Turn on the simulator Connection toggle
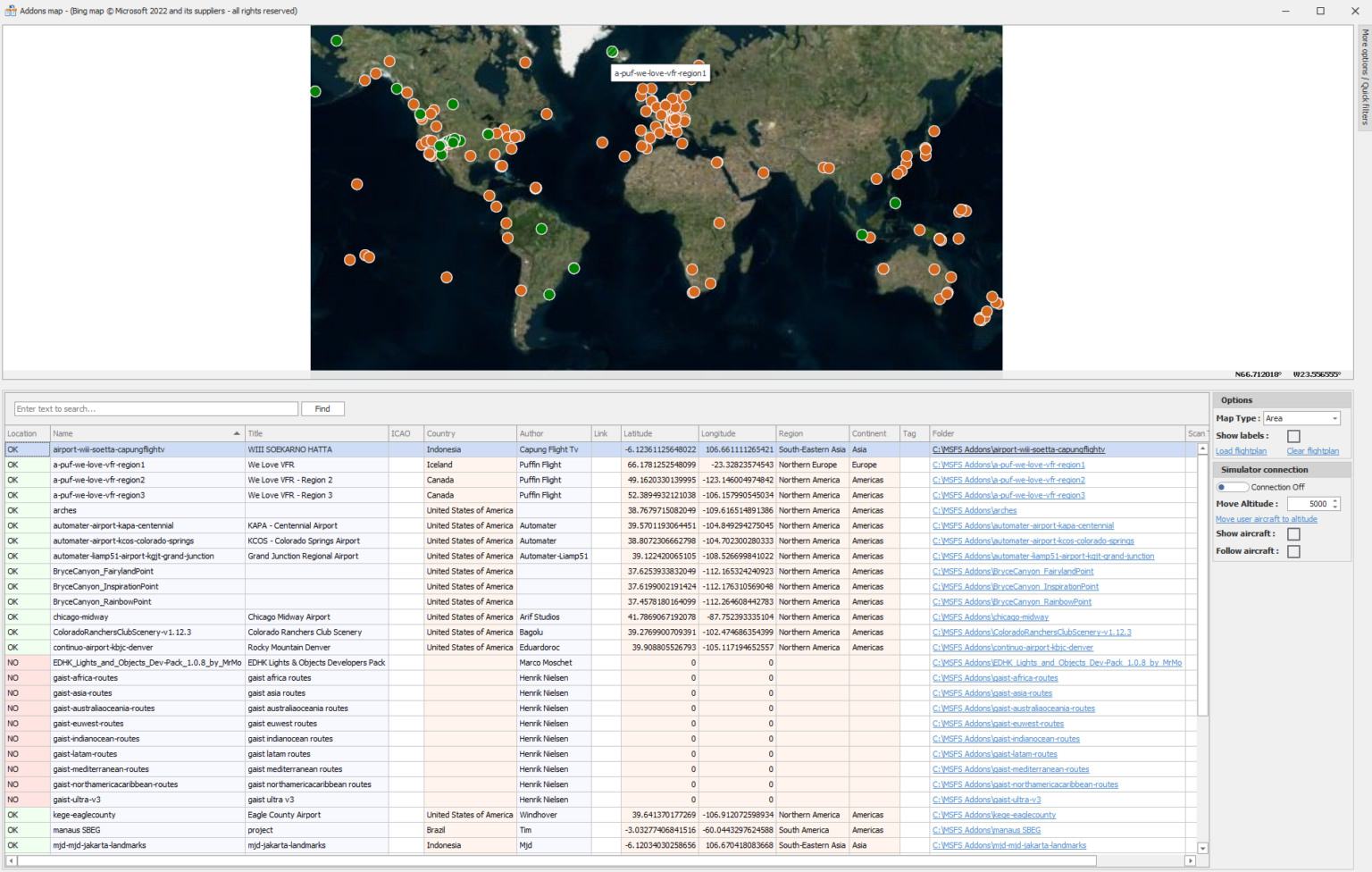 tap(1232, 487)
